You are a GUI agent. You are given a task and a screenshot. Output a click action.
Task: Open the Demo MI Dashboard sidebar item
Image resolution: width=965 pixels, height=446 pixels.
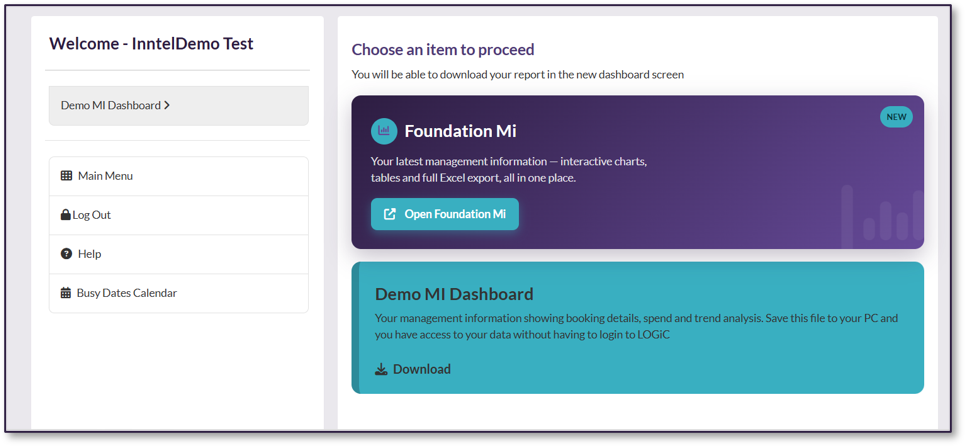point(178,106)
